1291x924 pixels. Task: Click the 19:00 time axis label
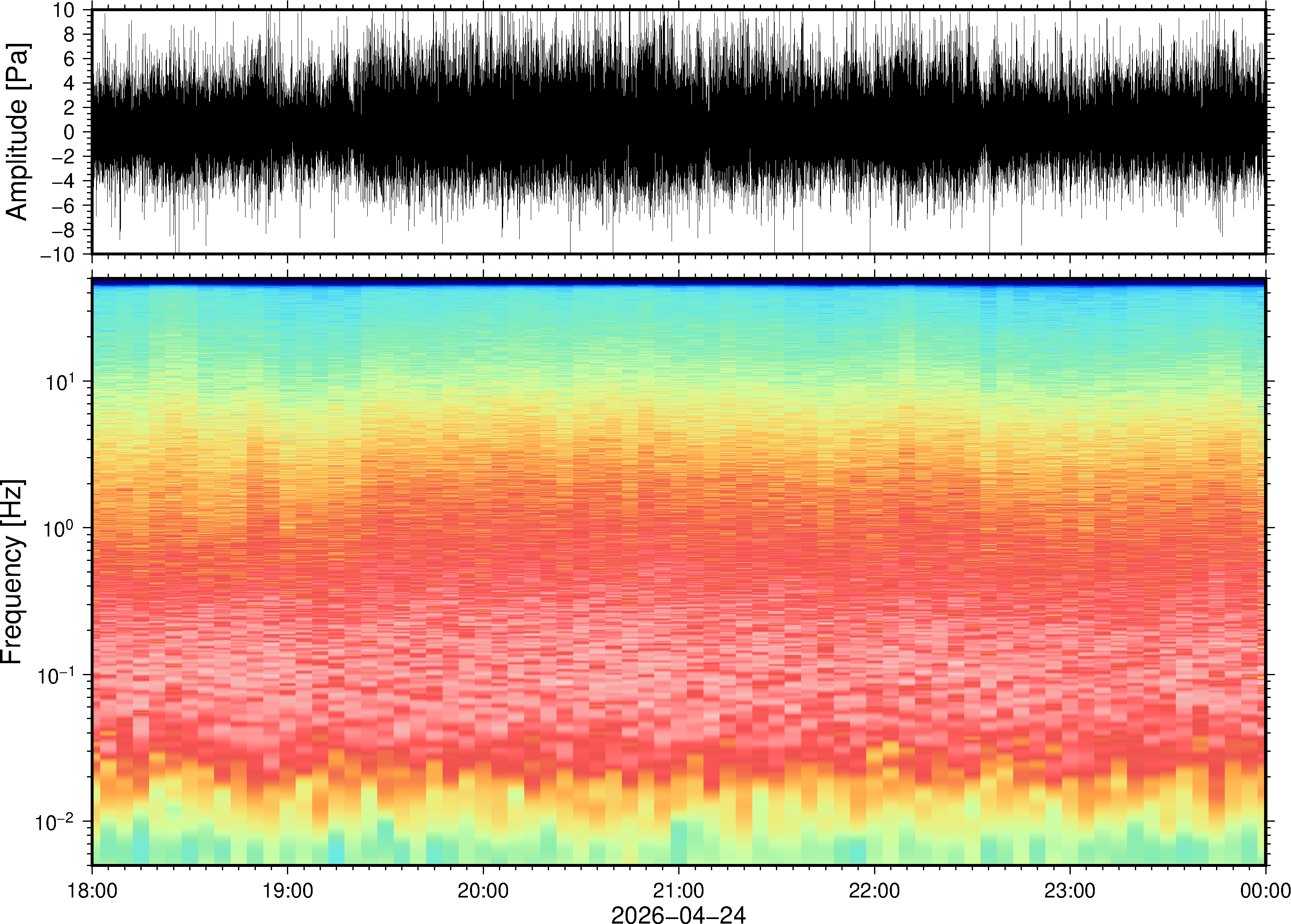pos(287,890)
